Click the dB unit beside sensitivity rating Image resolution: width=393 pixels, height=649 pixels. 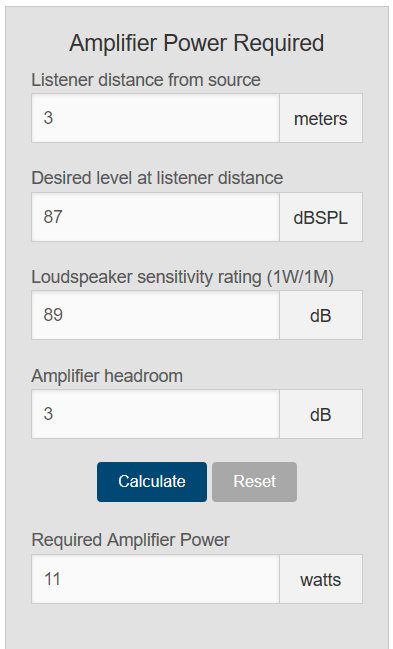click(321, 315)
